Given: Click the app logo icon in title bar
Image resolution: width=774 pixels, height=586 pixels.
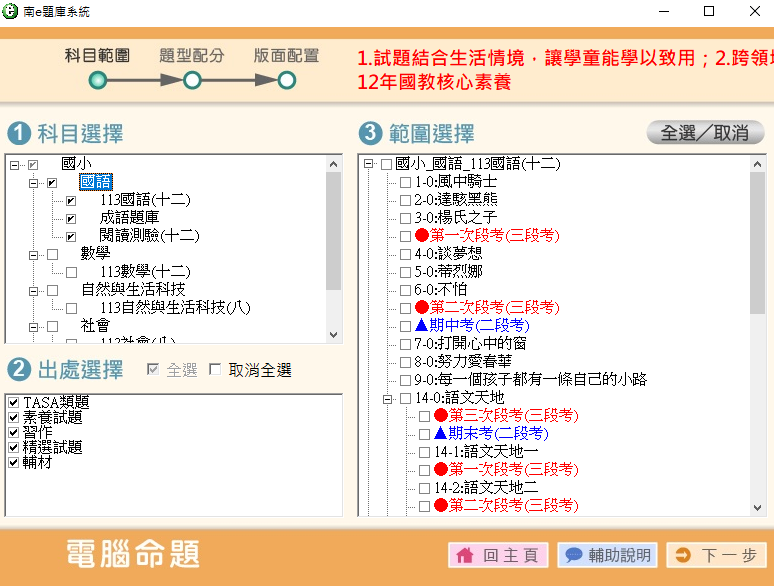Looking at the screenshot, I should [12, 12].
